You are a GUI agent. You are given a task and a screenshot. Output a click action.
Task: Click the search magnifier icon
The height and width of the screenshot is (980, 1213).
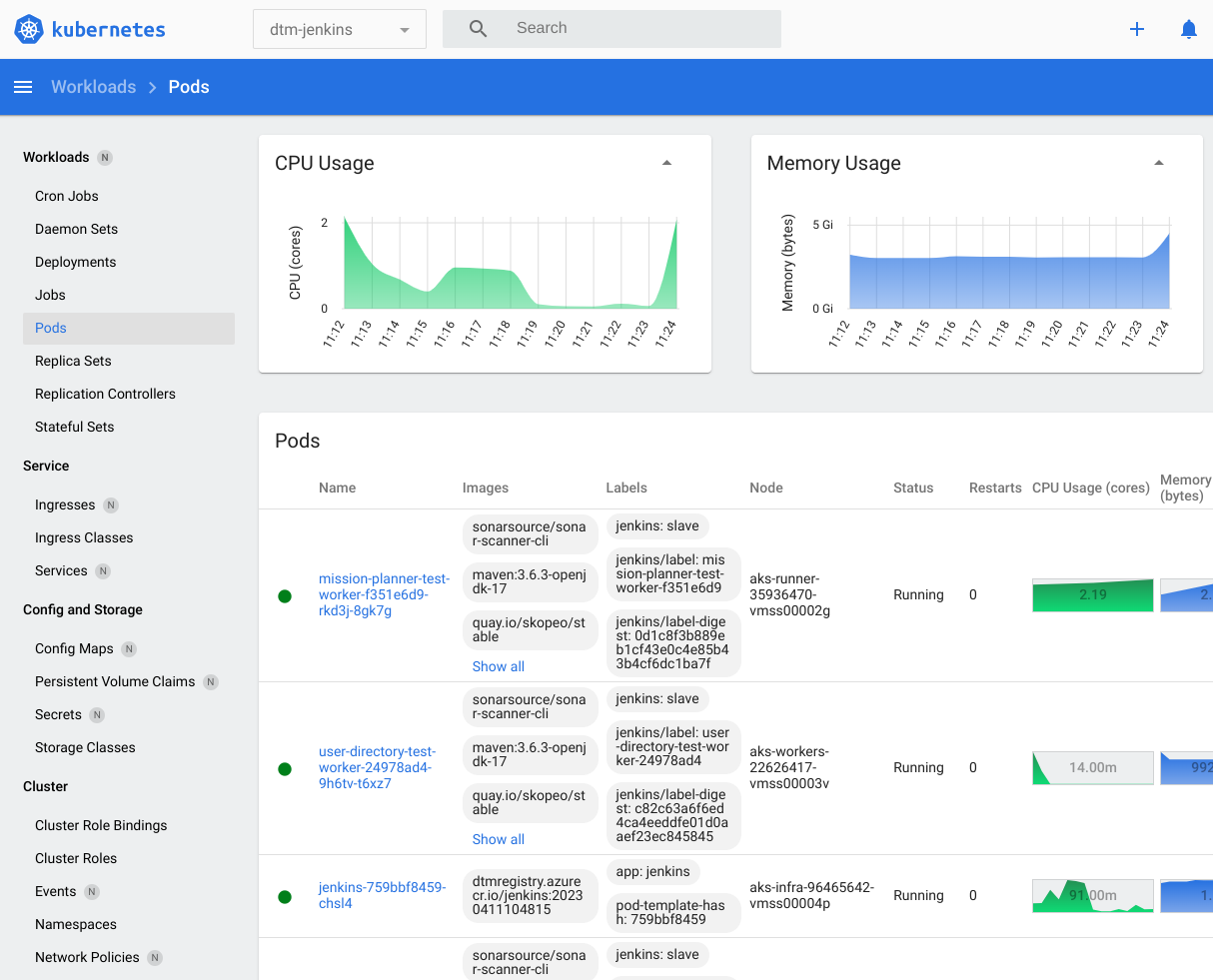pos(479,29)
